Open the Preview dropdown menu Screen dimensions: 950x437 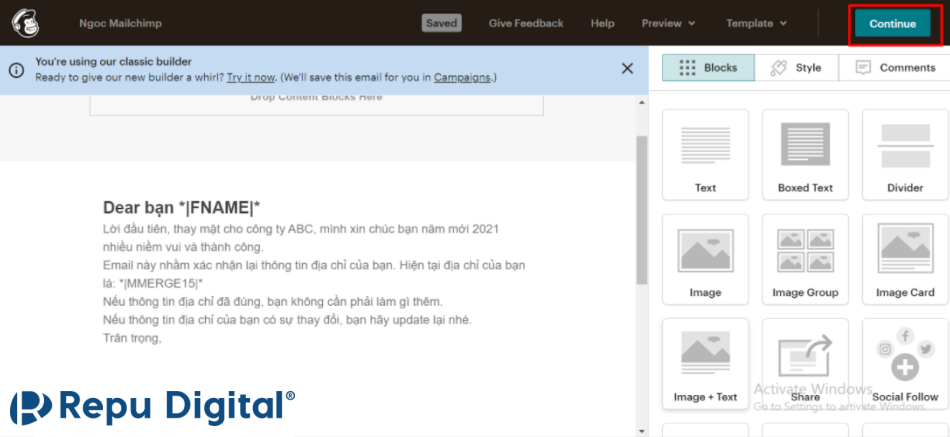[x=668, y=24]
